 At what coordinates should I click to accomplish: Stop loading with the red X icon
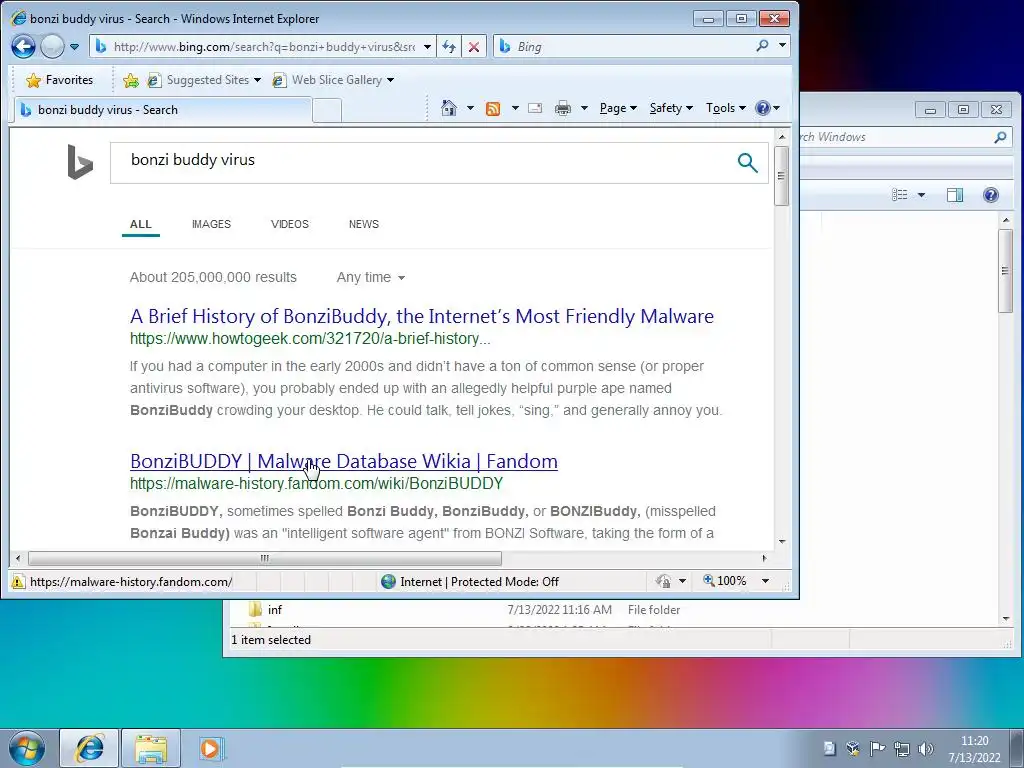tap(474, 47)
